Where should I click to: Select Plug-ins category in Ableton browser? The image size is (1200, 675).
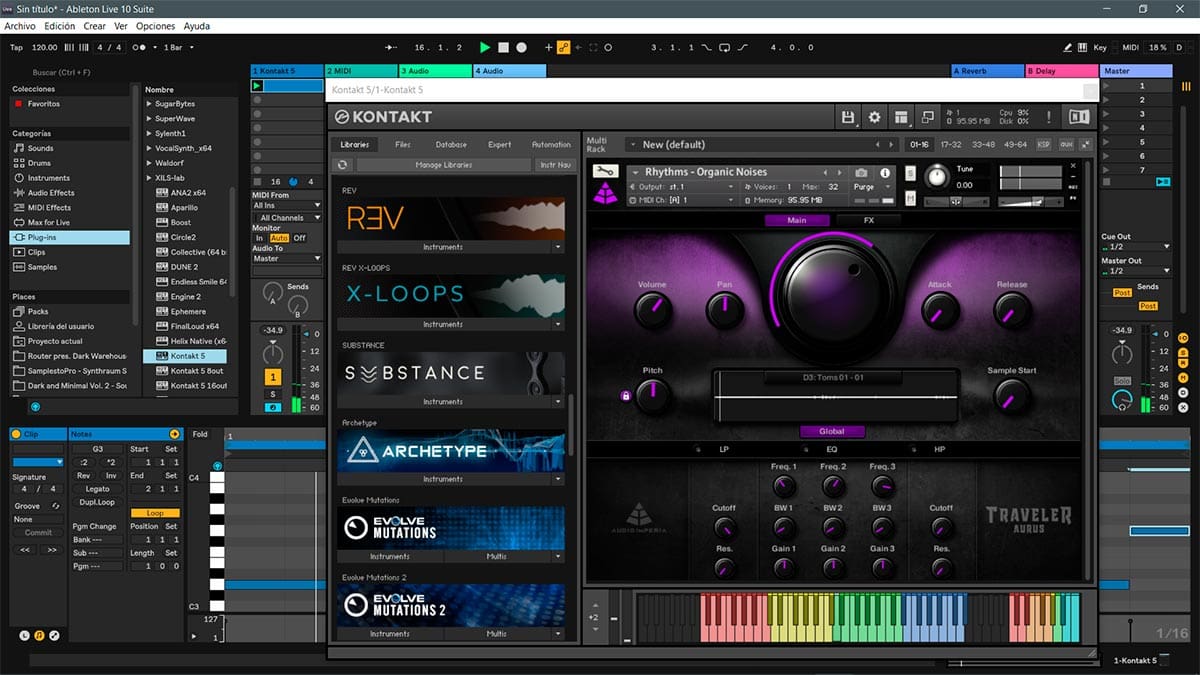(70, 237)
